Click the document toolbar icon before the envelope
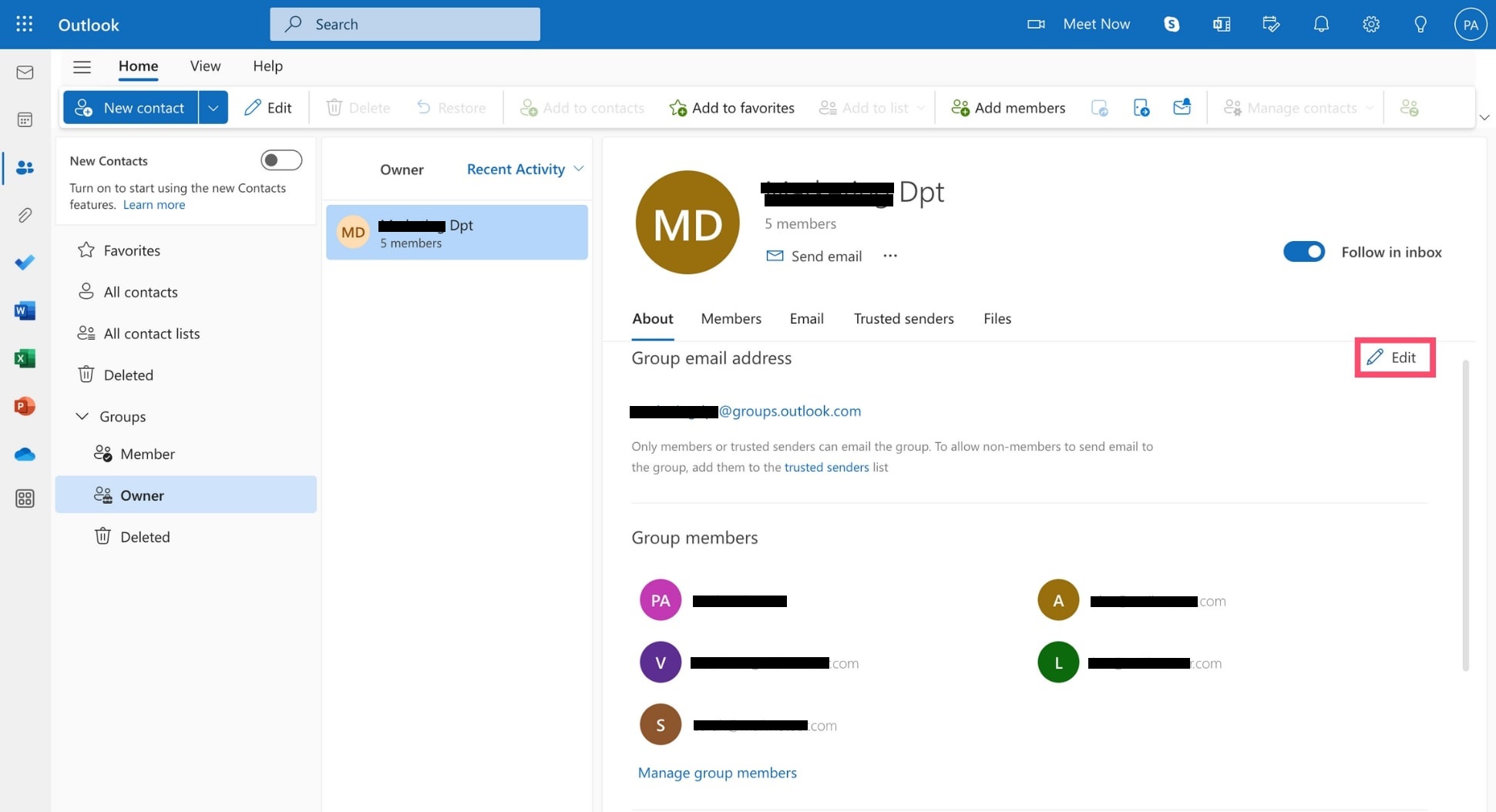Image resolution: width=1496 pixels, height=812 pixels. (x=1141, y=108)
